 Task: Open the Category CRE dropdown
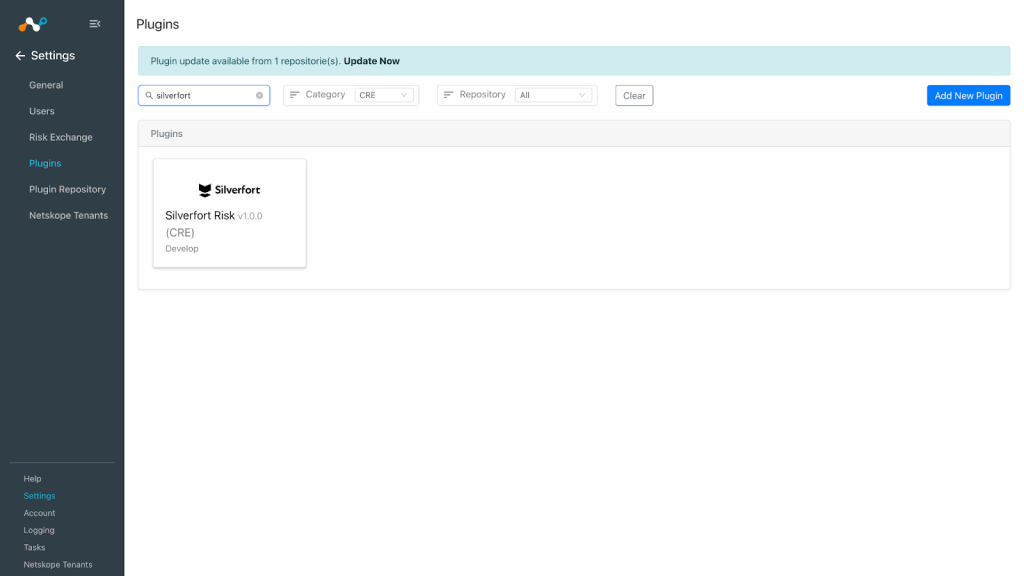pos(383,95)
